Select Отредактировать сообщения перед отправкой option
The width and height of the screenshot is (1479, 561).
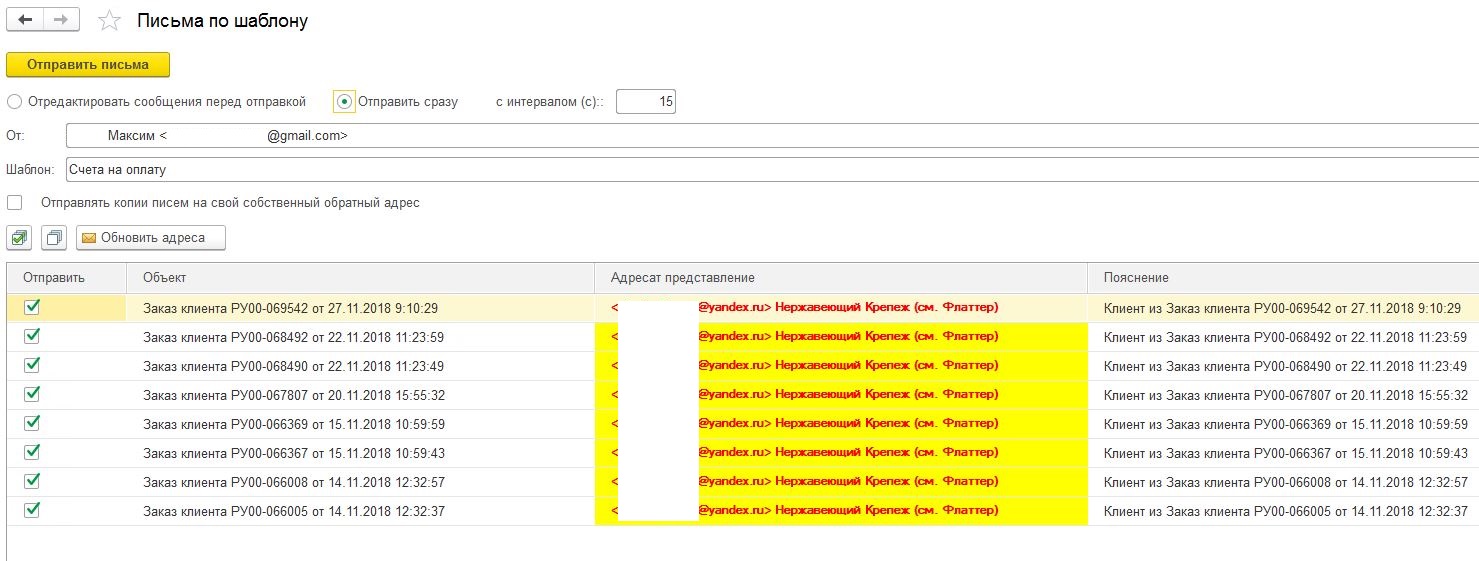point(14,102)
